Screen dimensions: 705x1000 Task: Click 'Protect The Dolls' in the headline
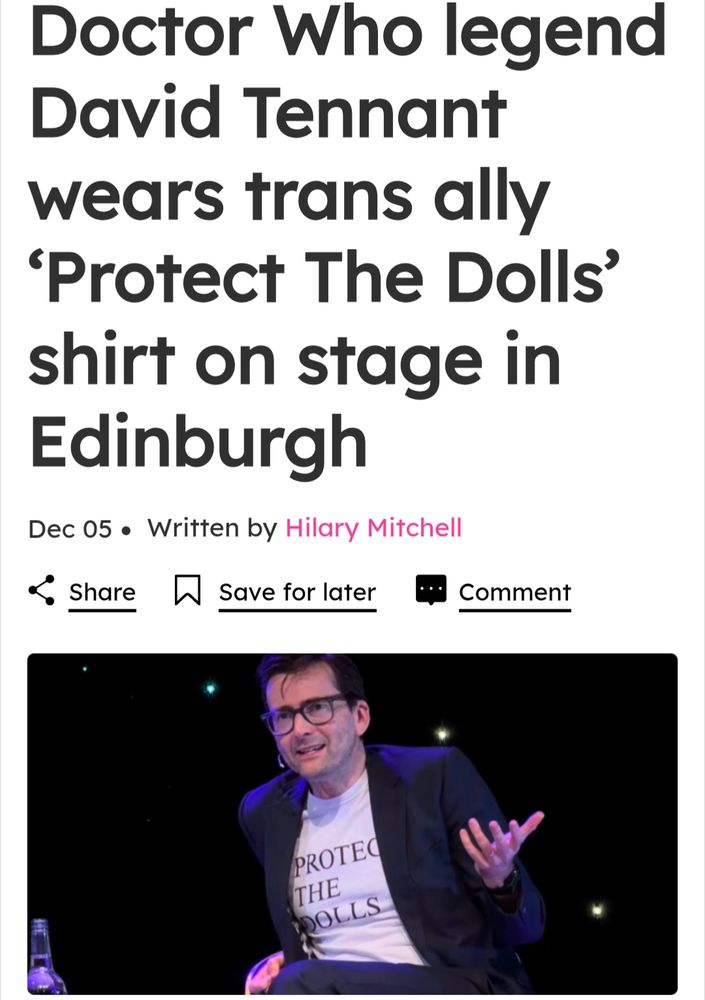[325, 278]
